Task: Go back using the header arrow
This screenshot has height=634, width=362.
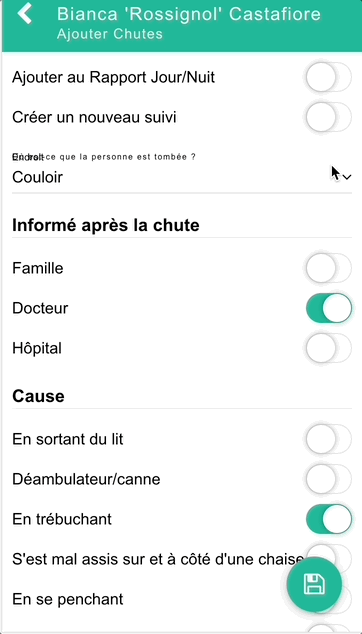Action: pos(25,14)
